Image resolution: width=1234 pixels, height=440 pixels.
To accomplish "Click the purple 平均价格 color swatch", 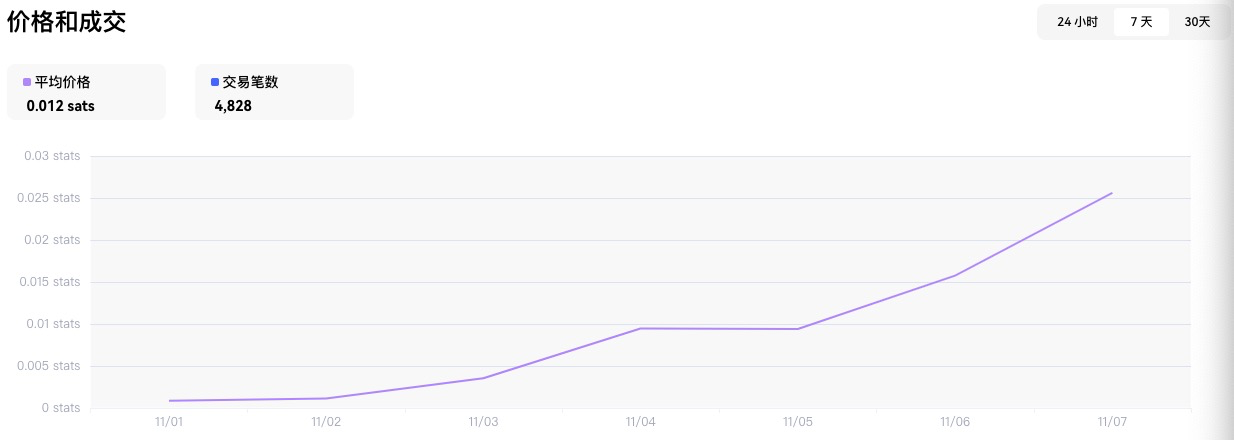I will point(27,82).
